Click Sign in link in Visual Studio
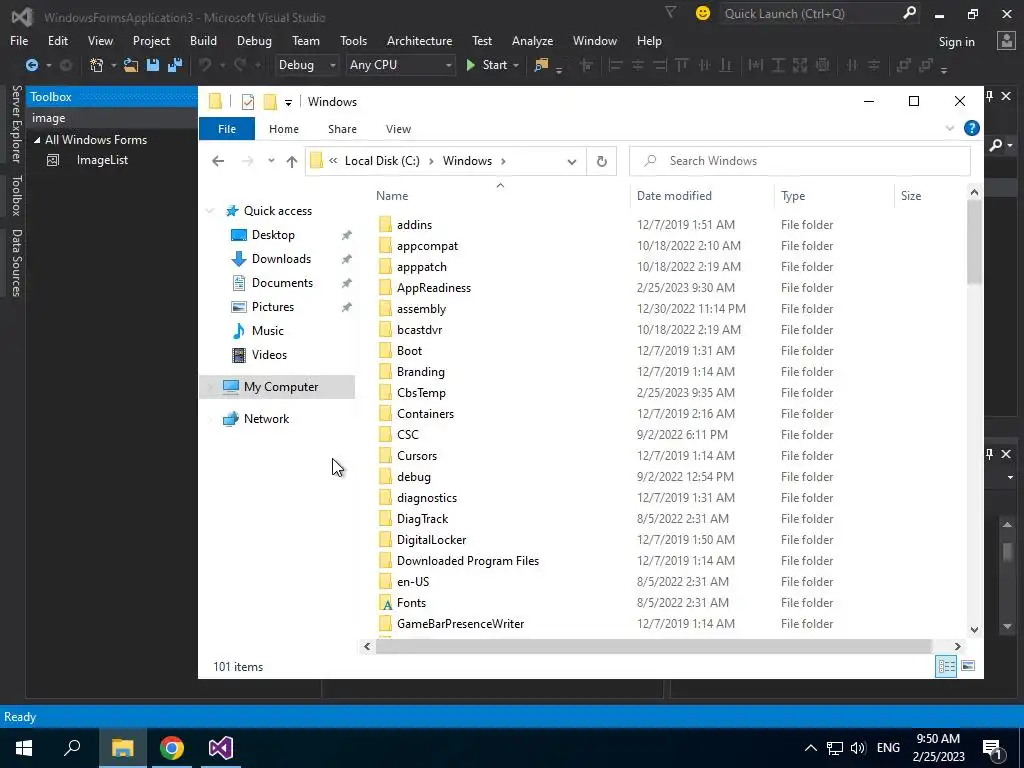Image resolution: width=1024 pixels, height=768 pixels. pyautogui.click(x=956, y=42)
